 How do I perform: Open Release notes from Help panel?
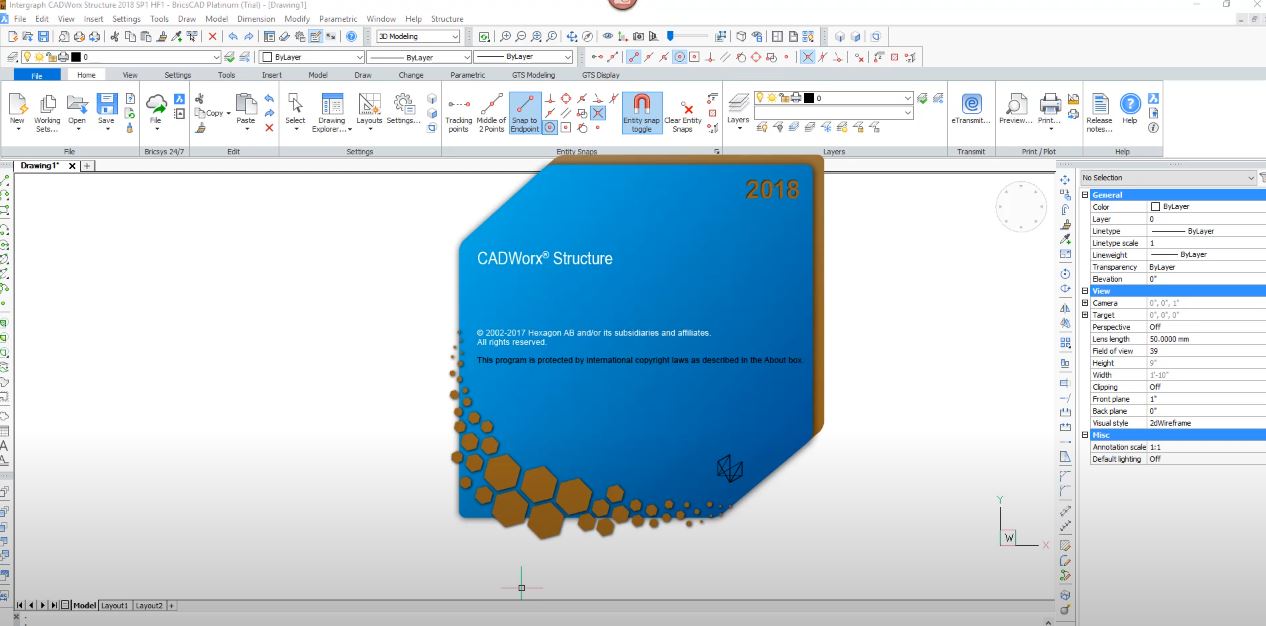(x=1099, y=112)
